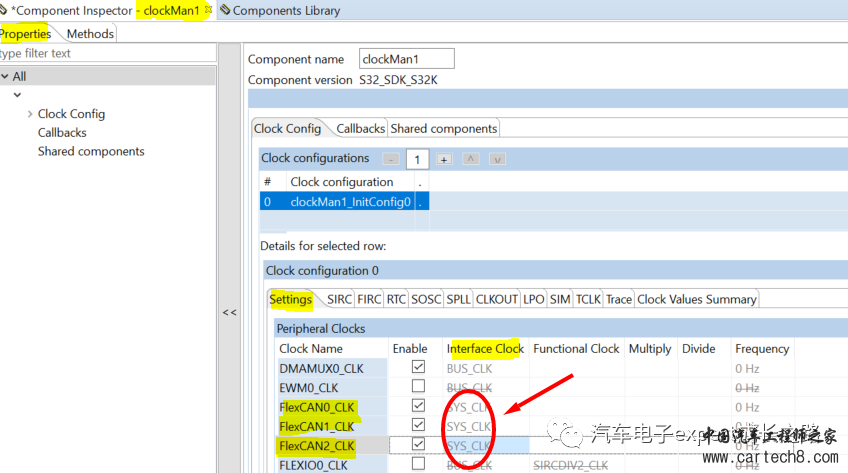Open the LPO tab

coord(534,299)
